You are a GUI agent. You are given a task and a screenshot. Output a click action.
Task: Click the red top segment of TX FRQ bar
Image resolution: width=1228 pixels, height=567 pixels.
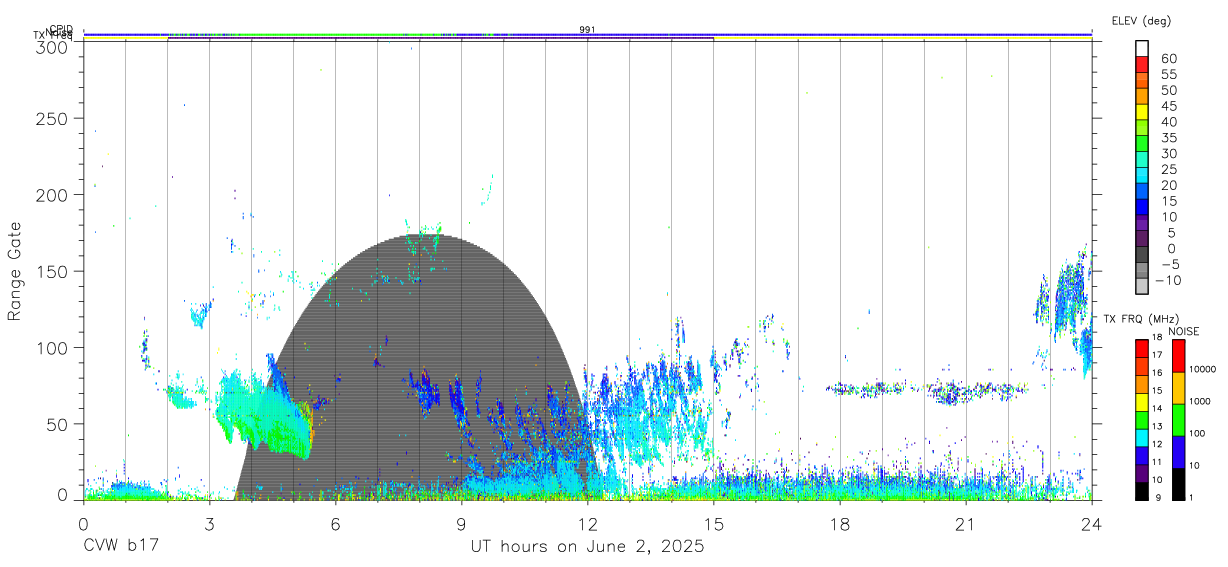(x=1142, y=349)
